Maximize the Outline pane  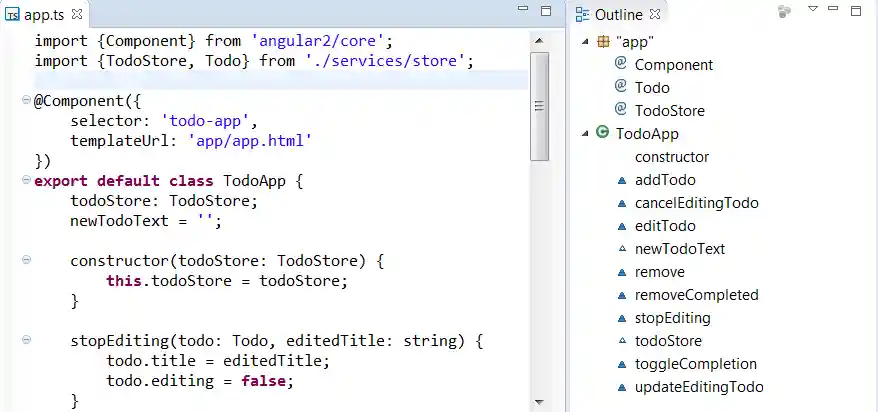[x=856, y=11]
